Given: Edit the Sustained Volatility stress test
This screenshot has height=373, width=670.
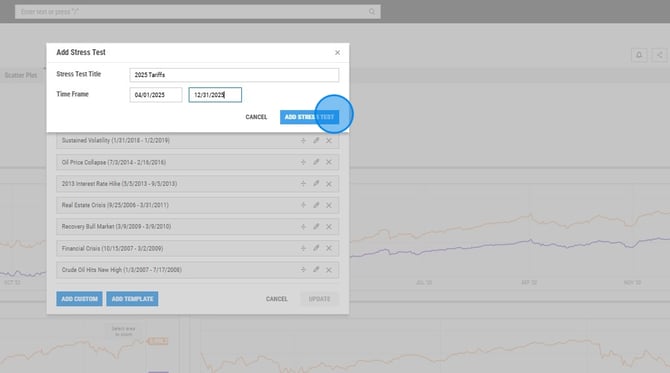Looking at the screenshot, I should [x=316, y=141].
